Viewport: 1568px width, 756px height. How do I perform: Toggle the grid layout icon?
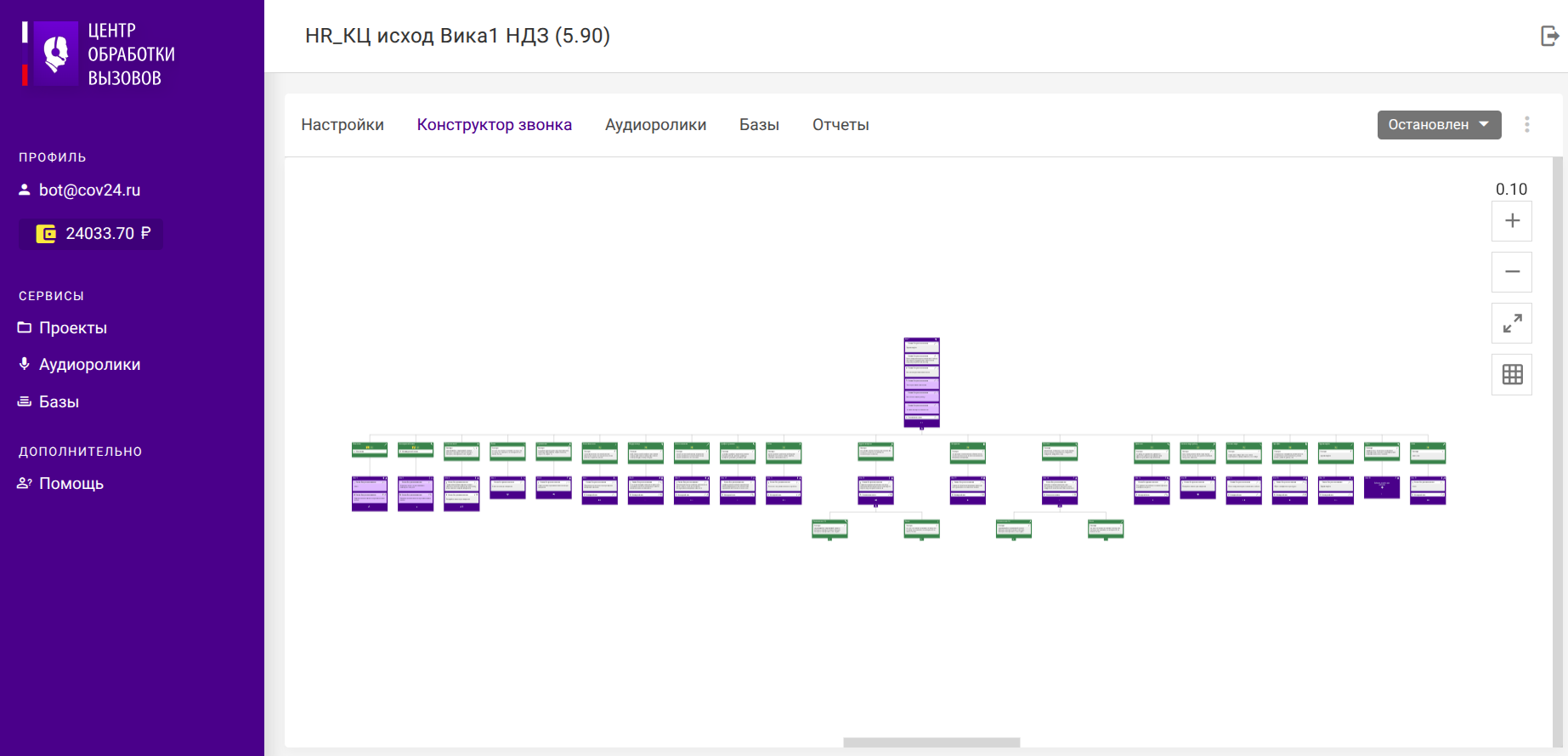click(1512, 374)
